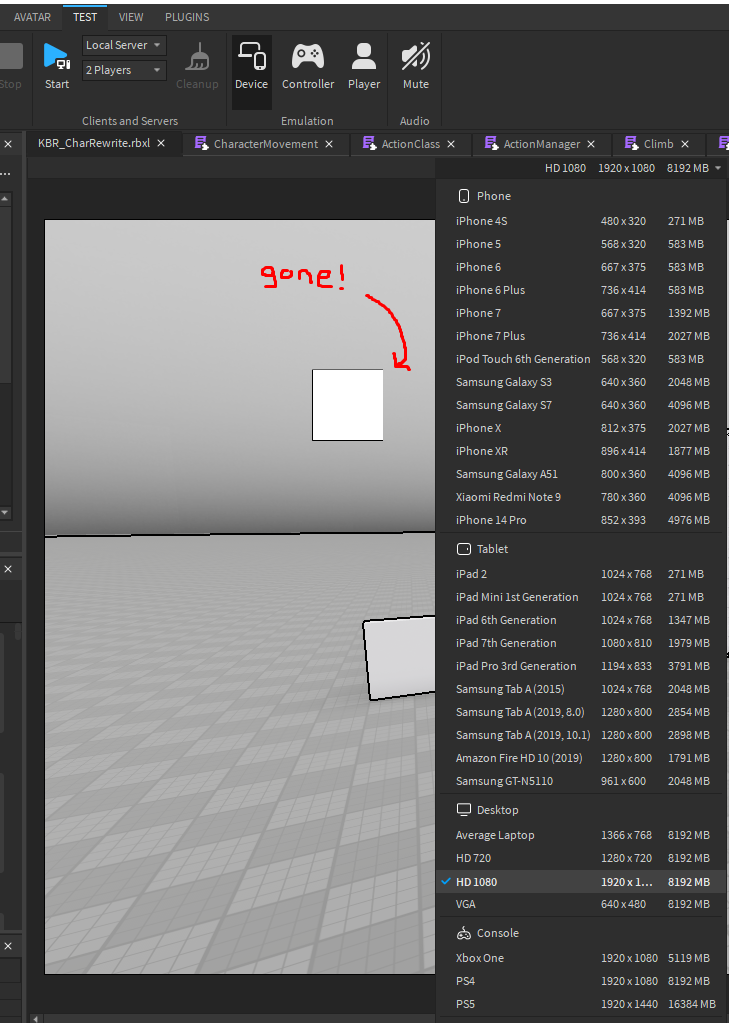
Task: Mute audio in Studio
Action: 416,67
